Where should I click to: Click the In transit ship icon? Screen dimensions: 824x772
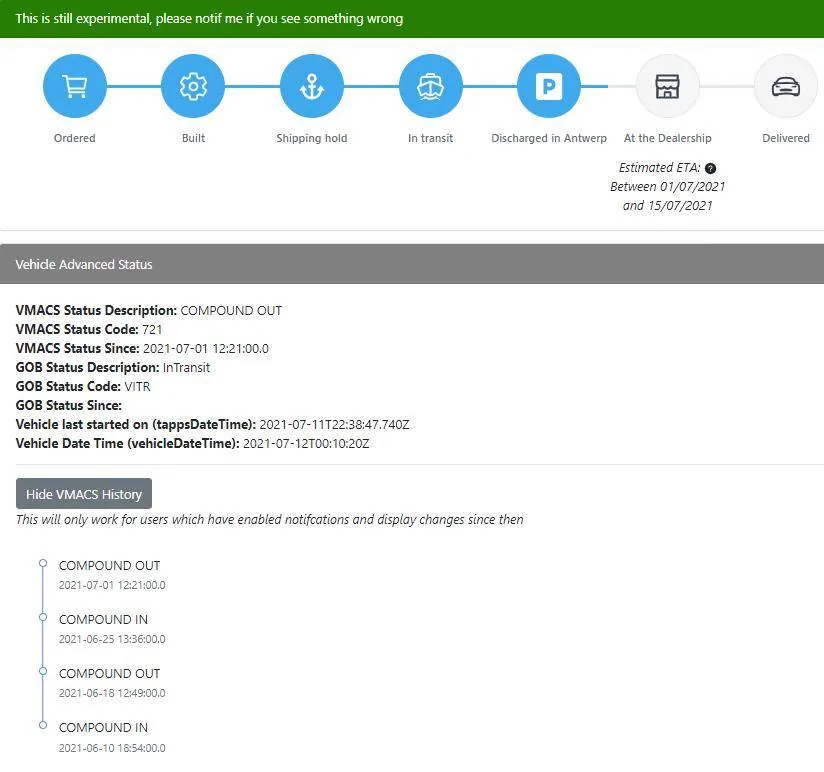(430, 86)
